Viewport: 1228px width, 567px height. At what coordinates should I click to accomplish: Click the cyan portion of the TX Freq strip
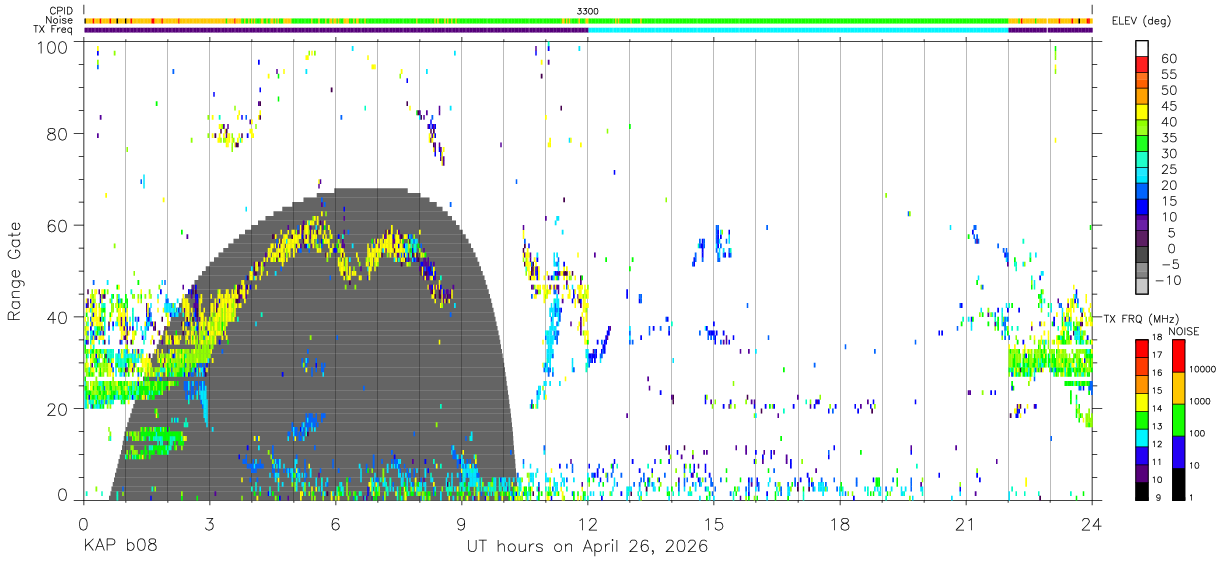(798, 30)
